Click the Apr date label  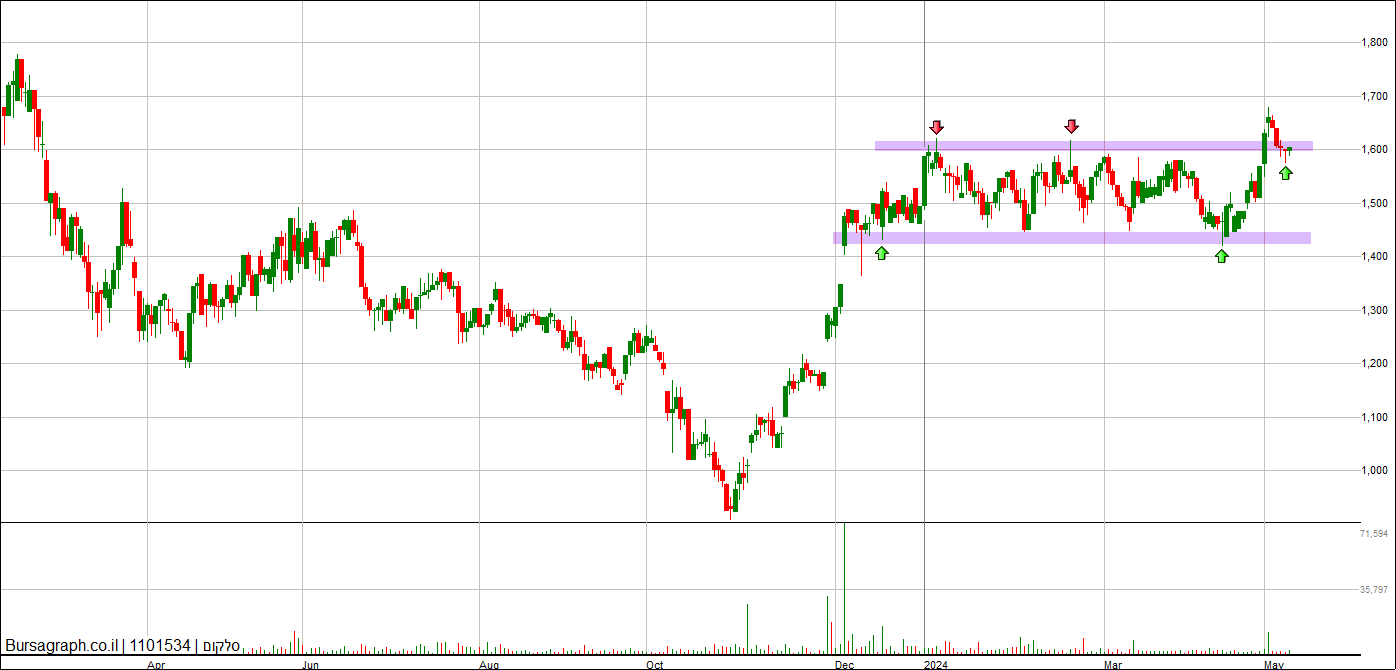point(156,664)
